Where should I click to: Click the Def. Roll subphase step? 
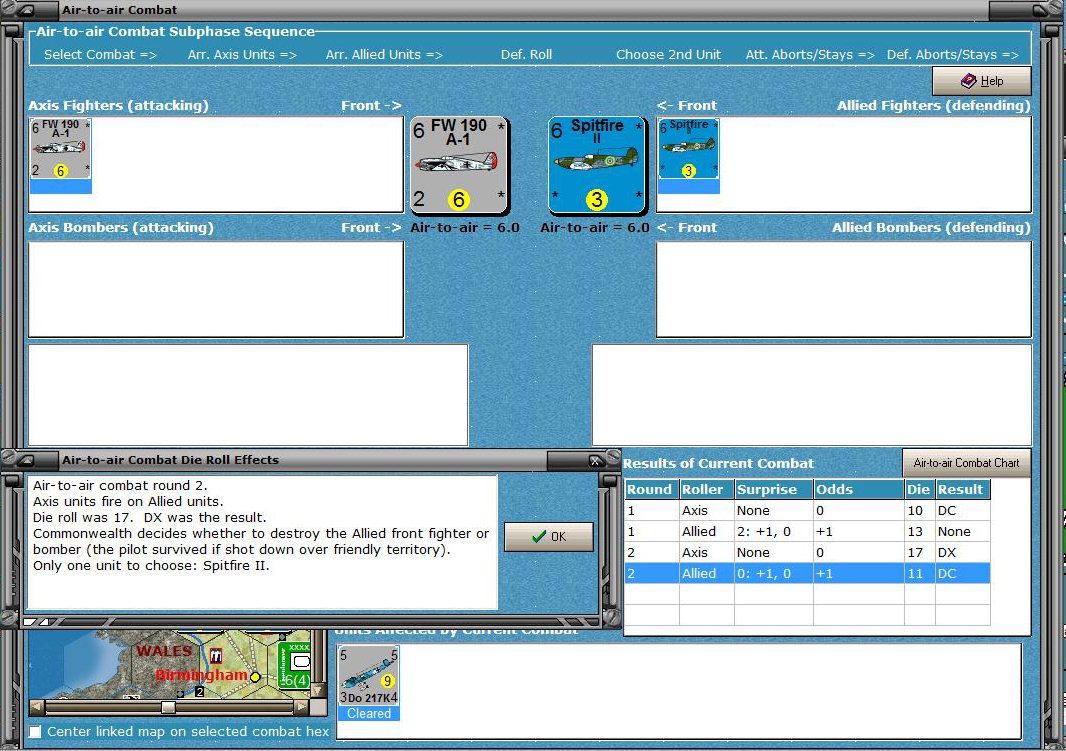click(x=526, y=54)
